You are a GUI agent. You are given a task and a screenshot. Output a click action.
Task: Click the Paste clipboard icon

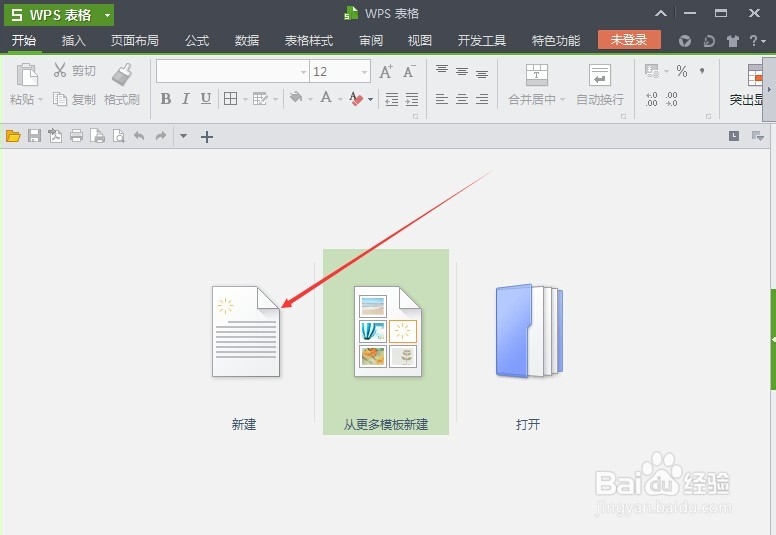pos(27,75)
